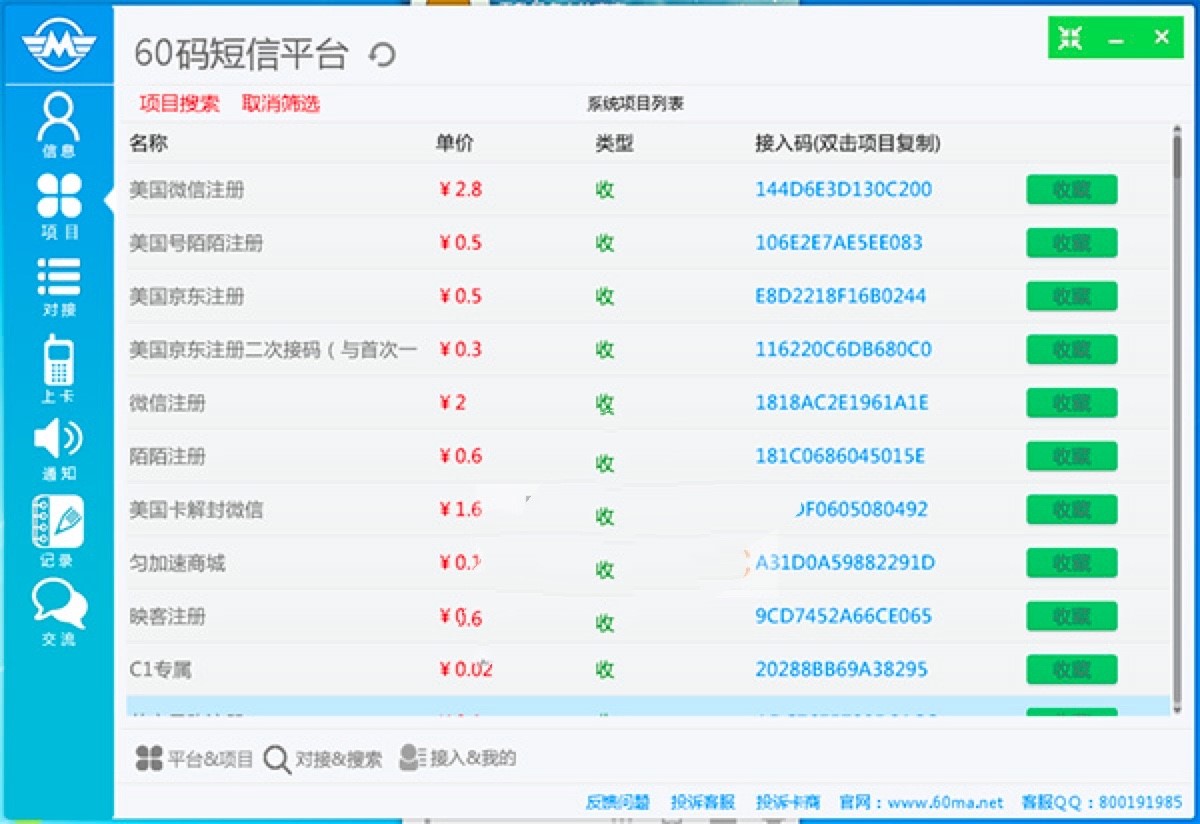Click the 项目搜索 link
The height and width of the screenshot is (824, 1200).
click(179, 104)
